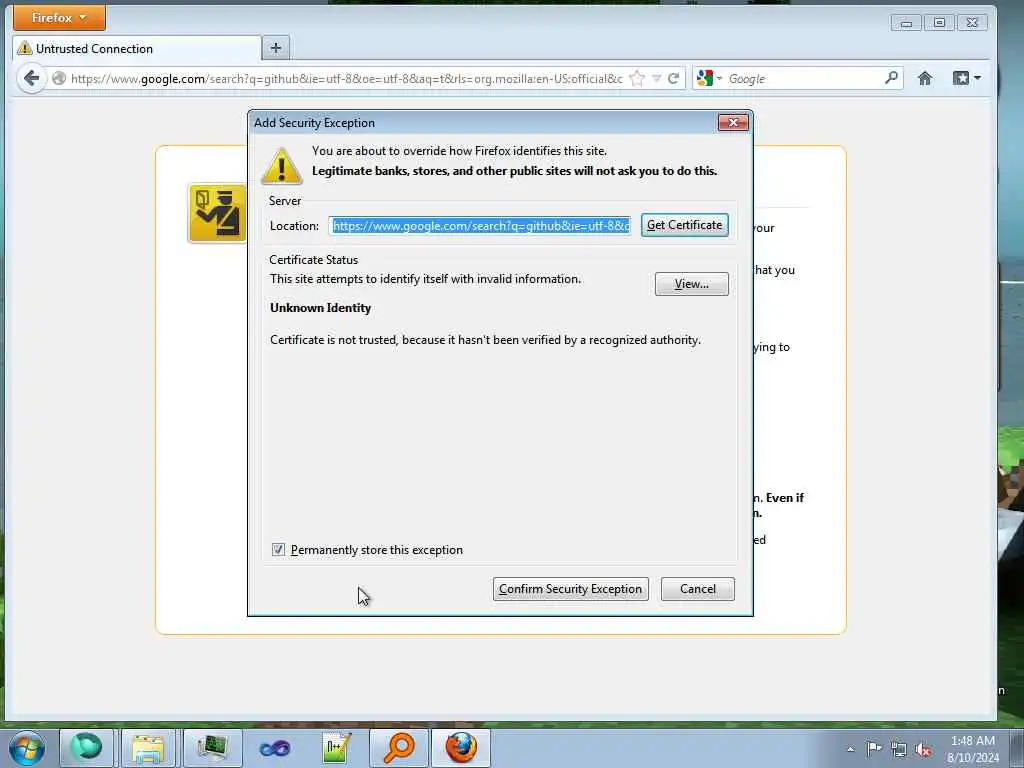Select the Untrusted Connection tab
This screenshot has width=1024, height=768.
pyautogui.click(x=136, y=48)
